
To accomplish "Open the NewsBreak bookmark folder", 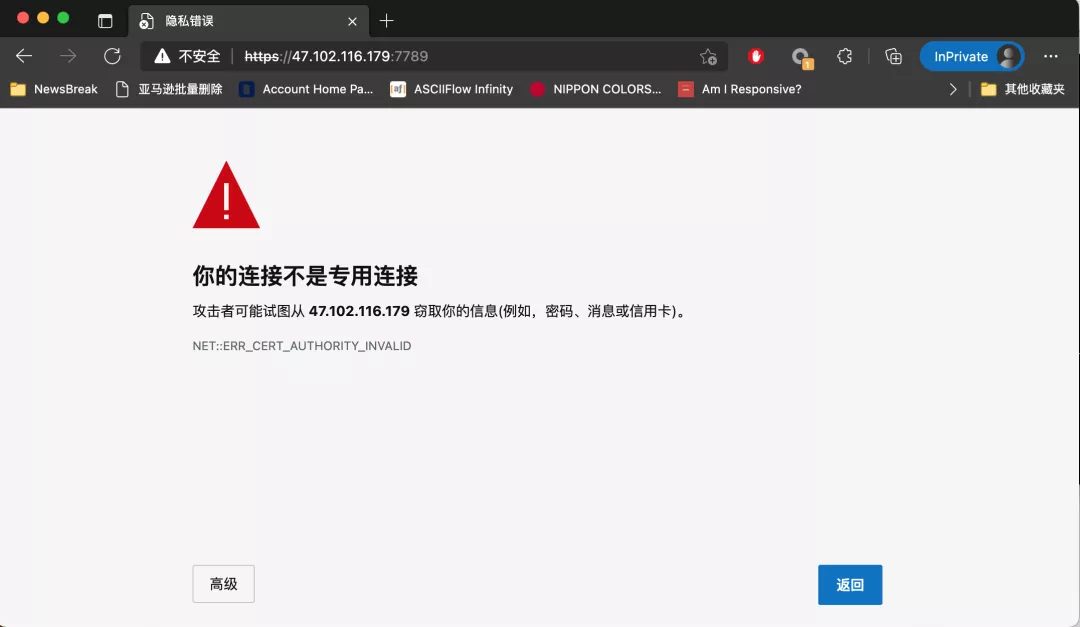I will point(54,89).
